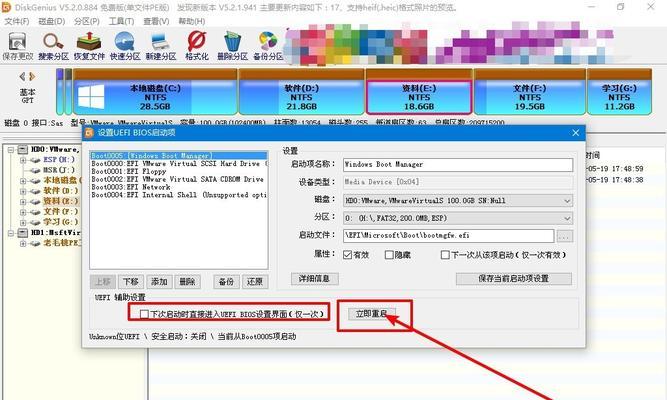Screen dimensions: 667x400
Task: Open the 分区(P) menu
Action: coord(87,21)
